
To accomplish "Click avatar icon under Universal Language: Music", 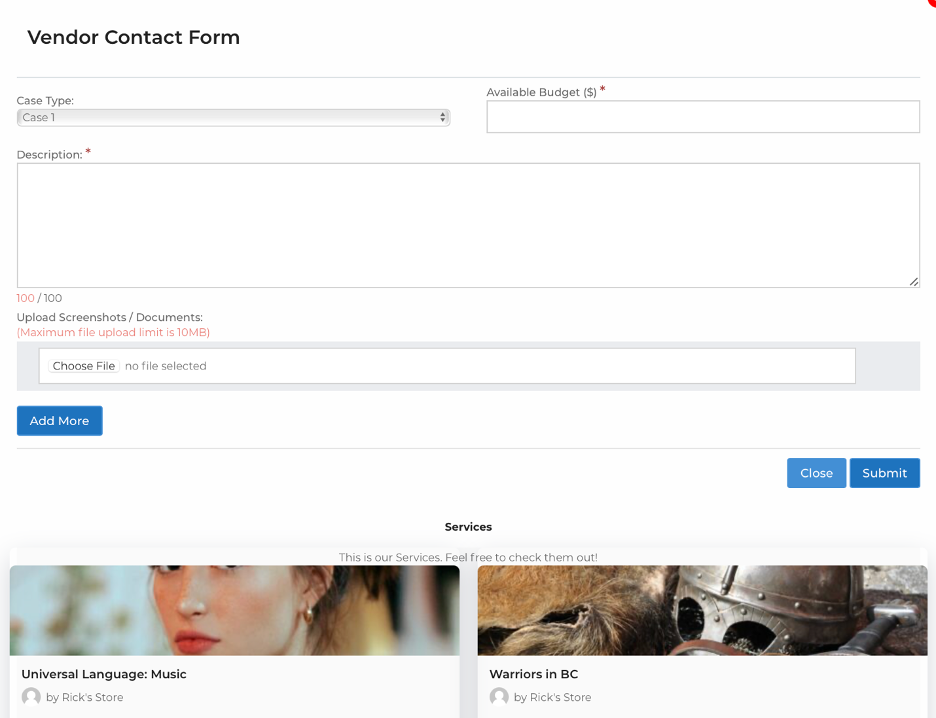I will pos(31,697).
